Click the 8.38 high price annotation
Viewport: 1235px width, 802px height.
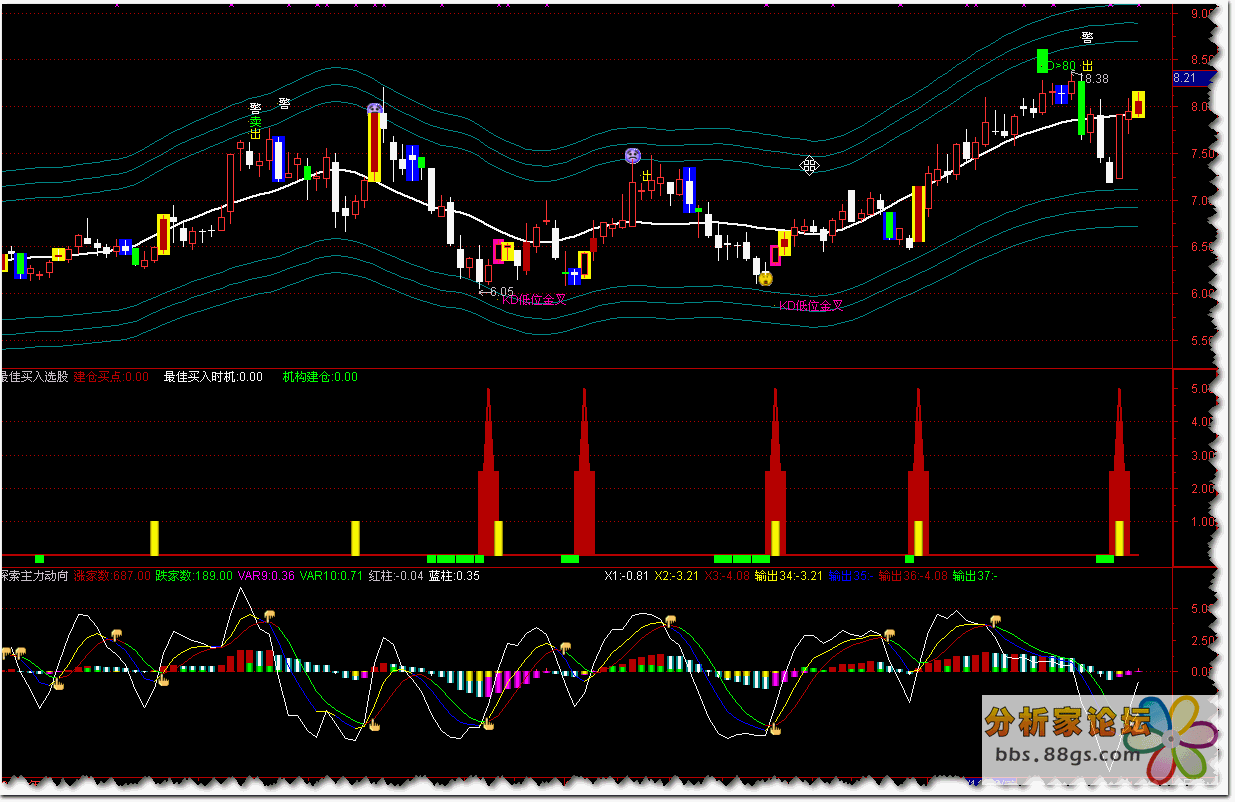pyautogui.click(x=1093, y=78)
